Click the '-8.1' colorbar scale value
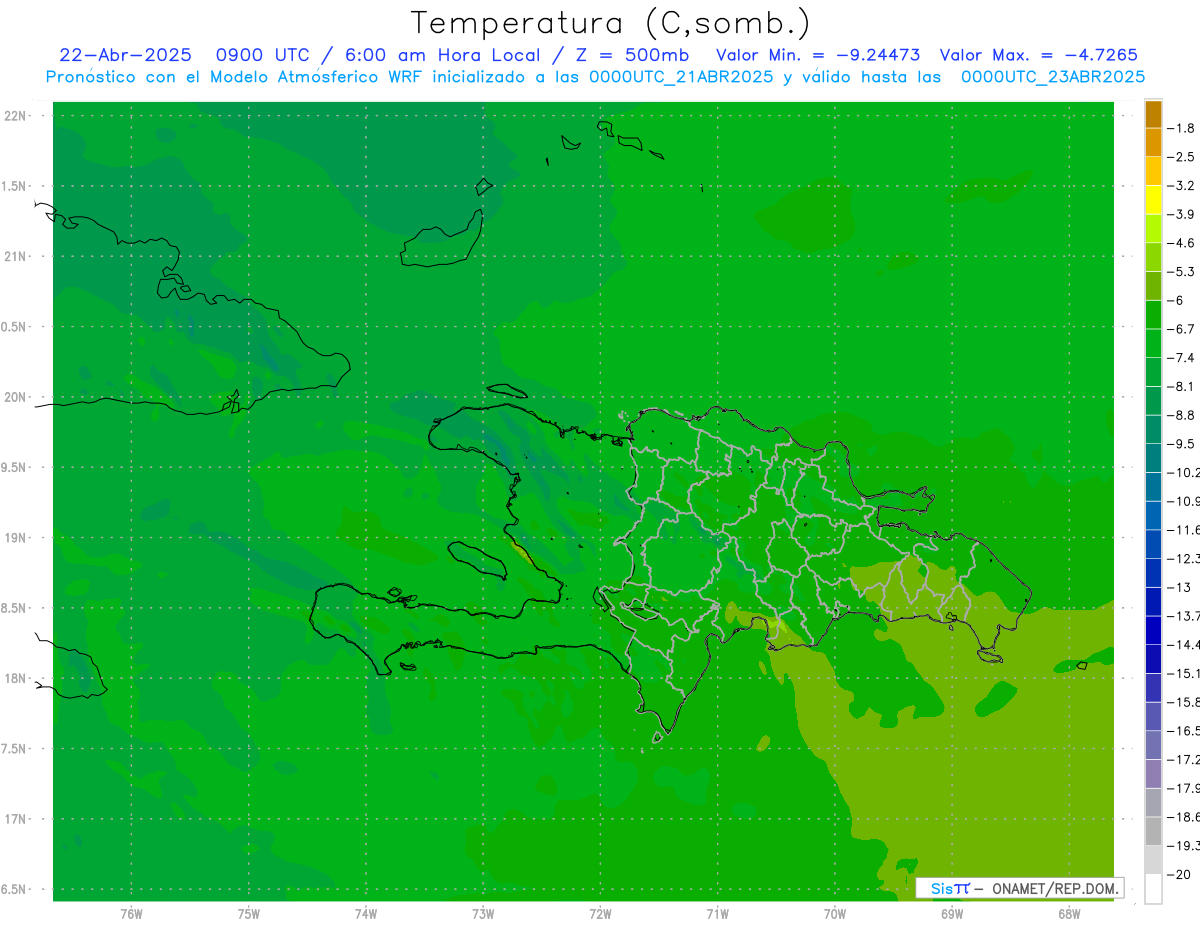Screen dimensions: 1200x927 click(1181, 387)
